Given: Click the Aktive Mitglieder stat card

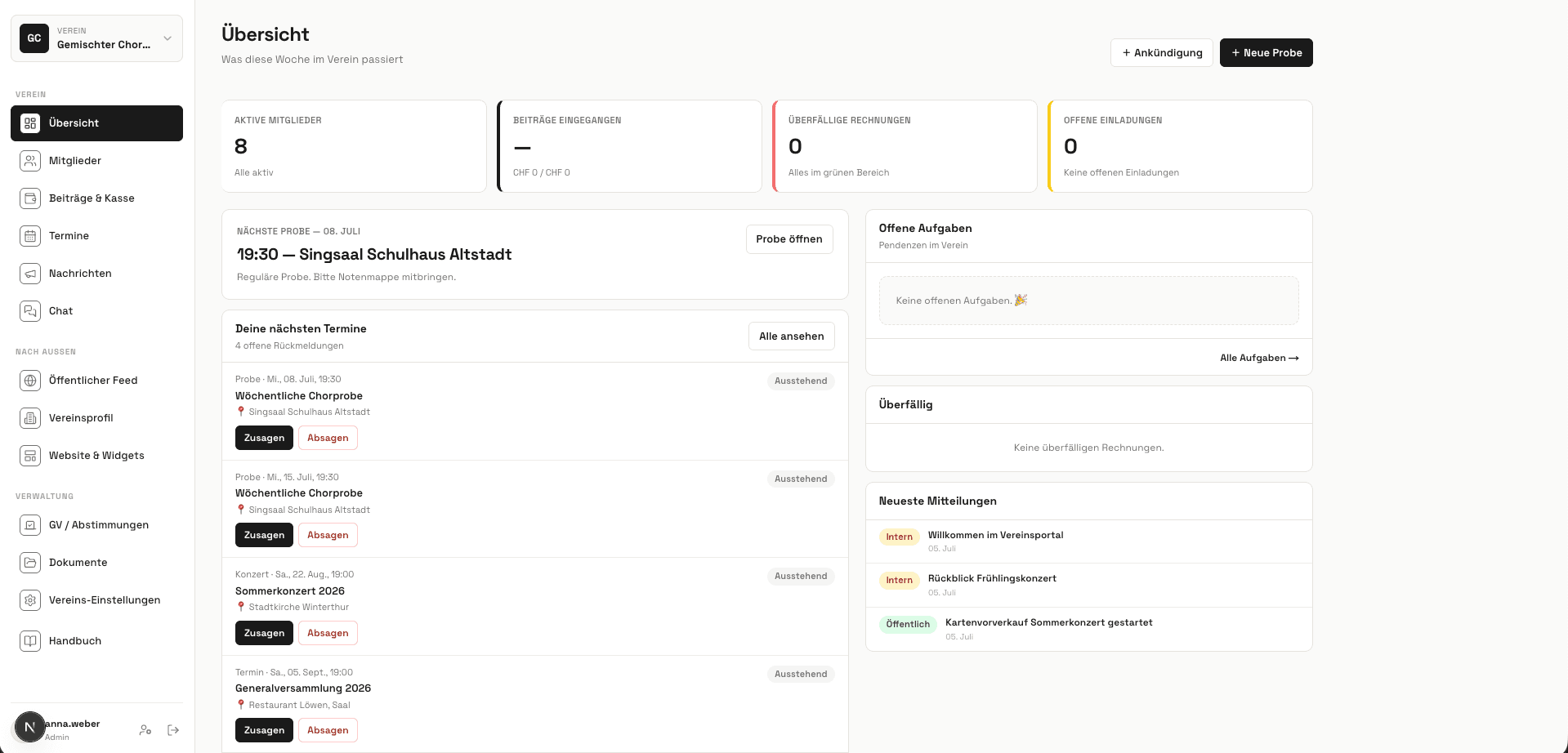Looking at the screenshot, I should pos(354,146).
